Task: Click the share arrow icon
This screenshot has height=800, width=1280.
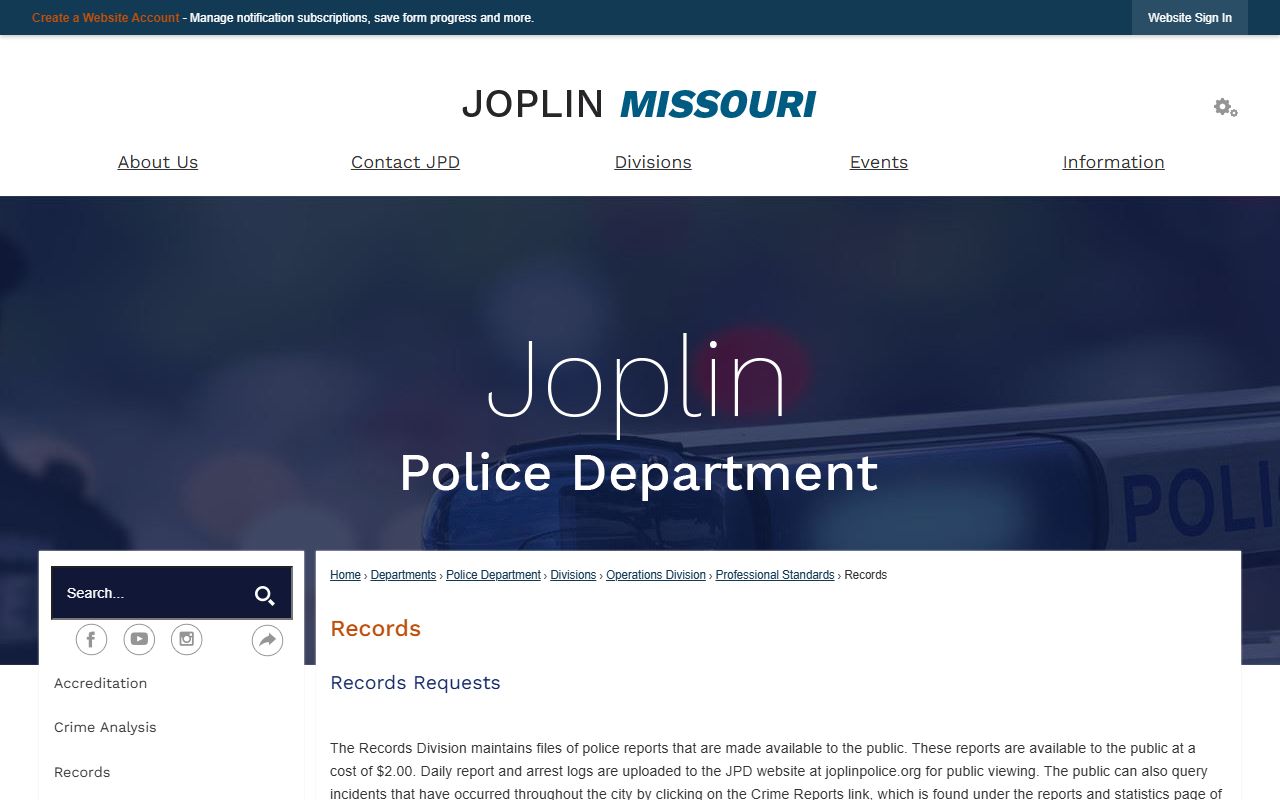Action: (267, 640)
